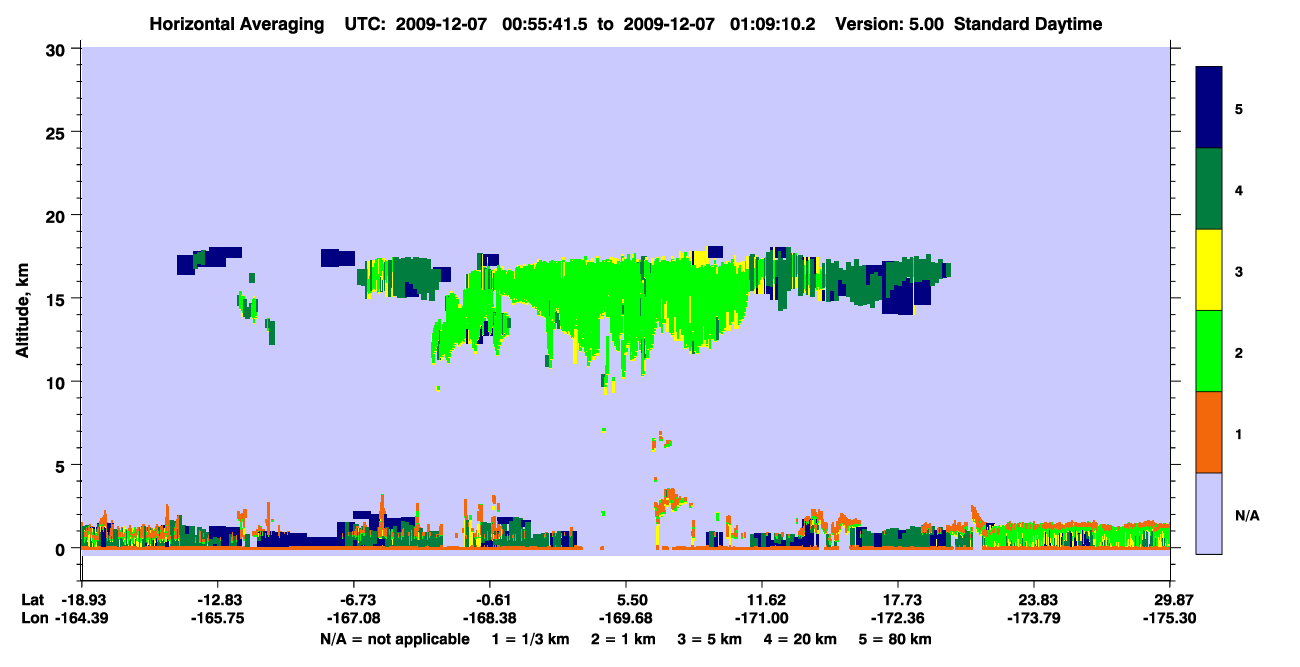Click the yellow 3 colorbar segment
This screenshot has width=1300, height=667.
click(x=1209, y=270)
